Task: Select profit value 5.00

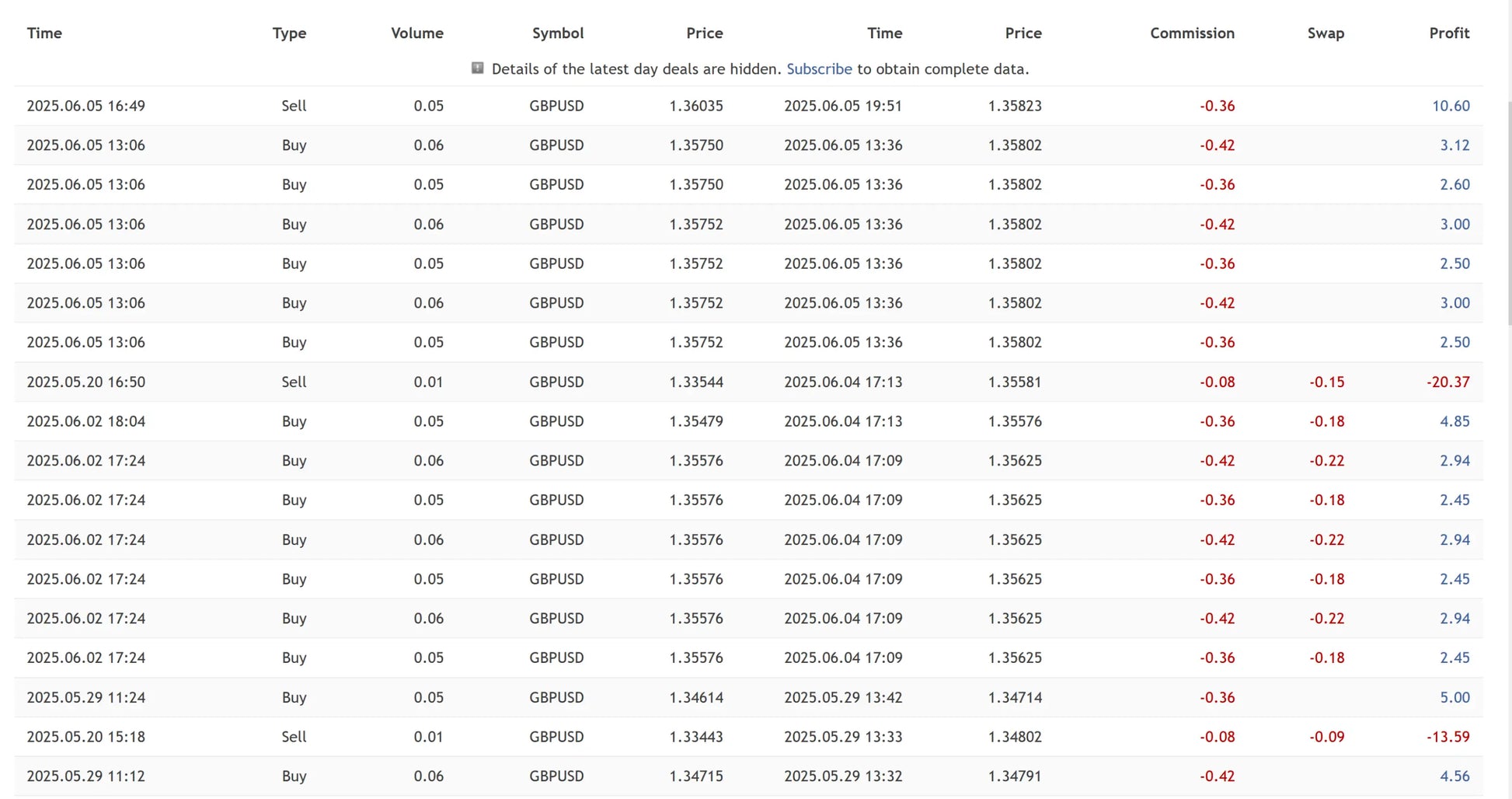Action: (x=1455, y=698)
